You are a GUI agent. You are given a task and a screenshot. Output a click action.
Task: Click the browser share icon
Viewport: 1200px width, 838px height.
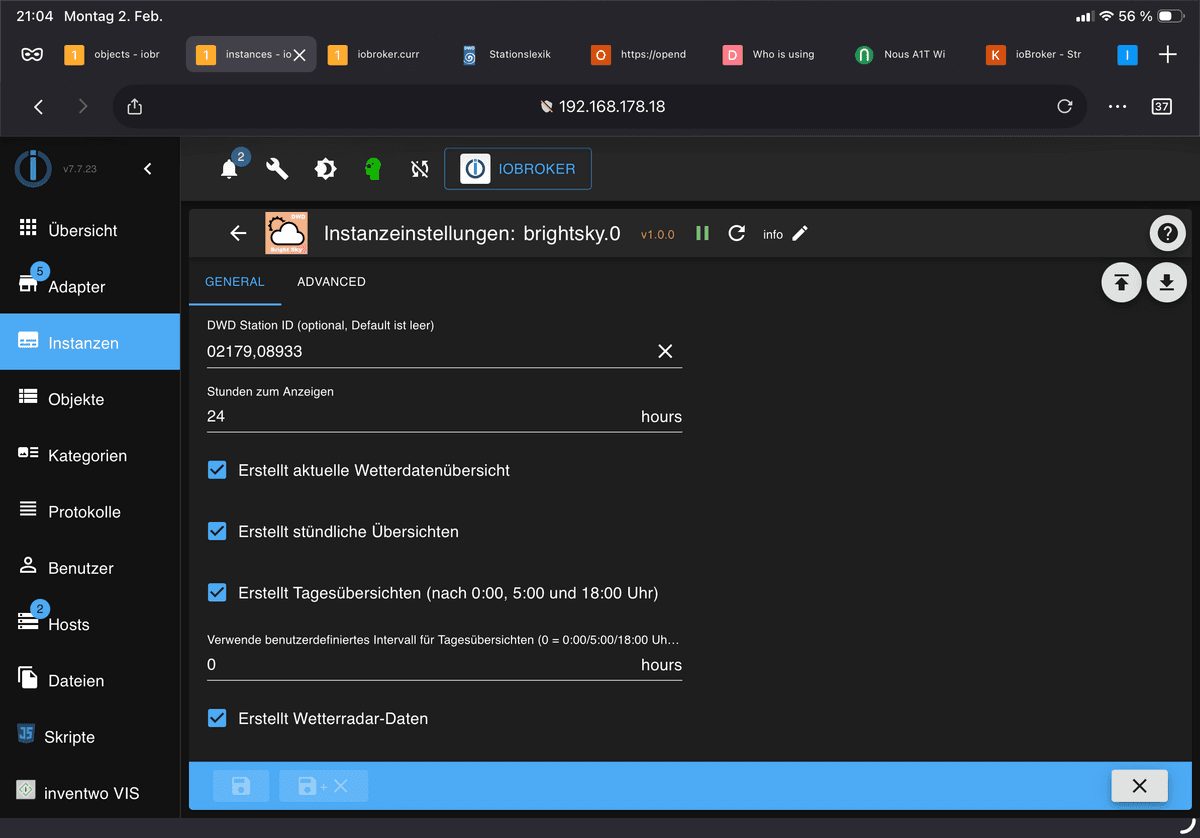[x=135, y=106]
